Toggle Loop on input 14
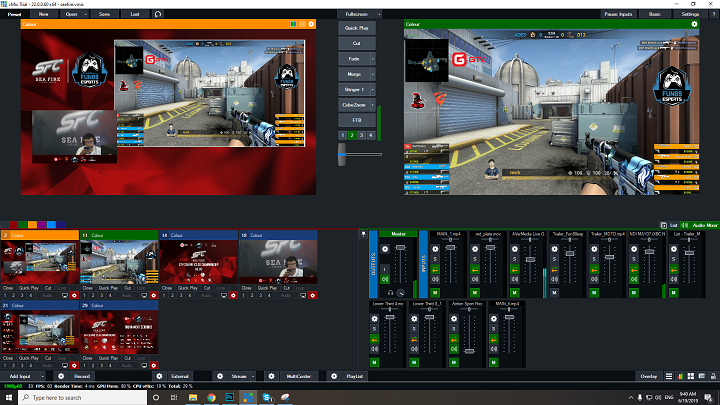Image resolution: width=720 pixels, height=405 pixels. point(220,288)
